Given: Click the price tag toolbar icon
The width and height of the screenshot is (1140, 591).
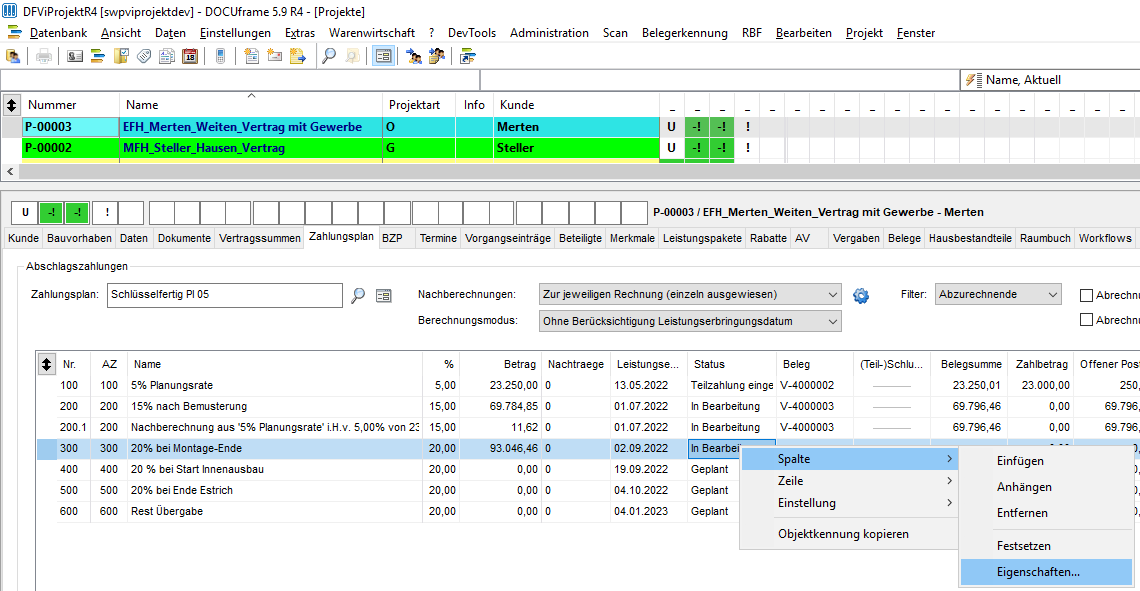Looking at the screenshot, I should 144,56.
